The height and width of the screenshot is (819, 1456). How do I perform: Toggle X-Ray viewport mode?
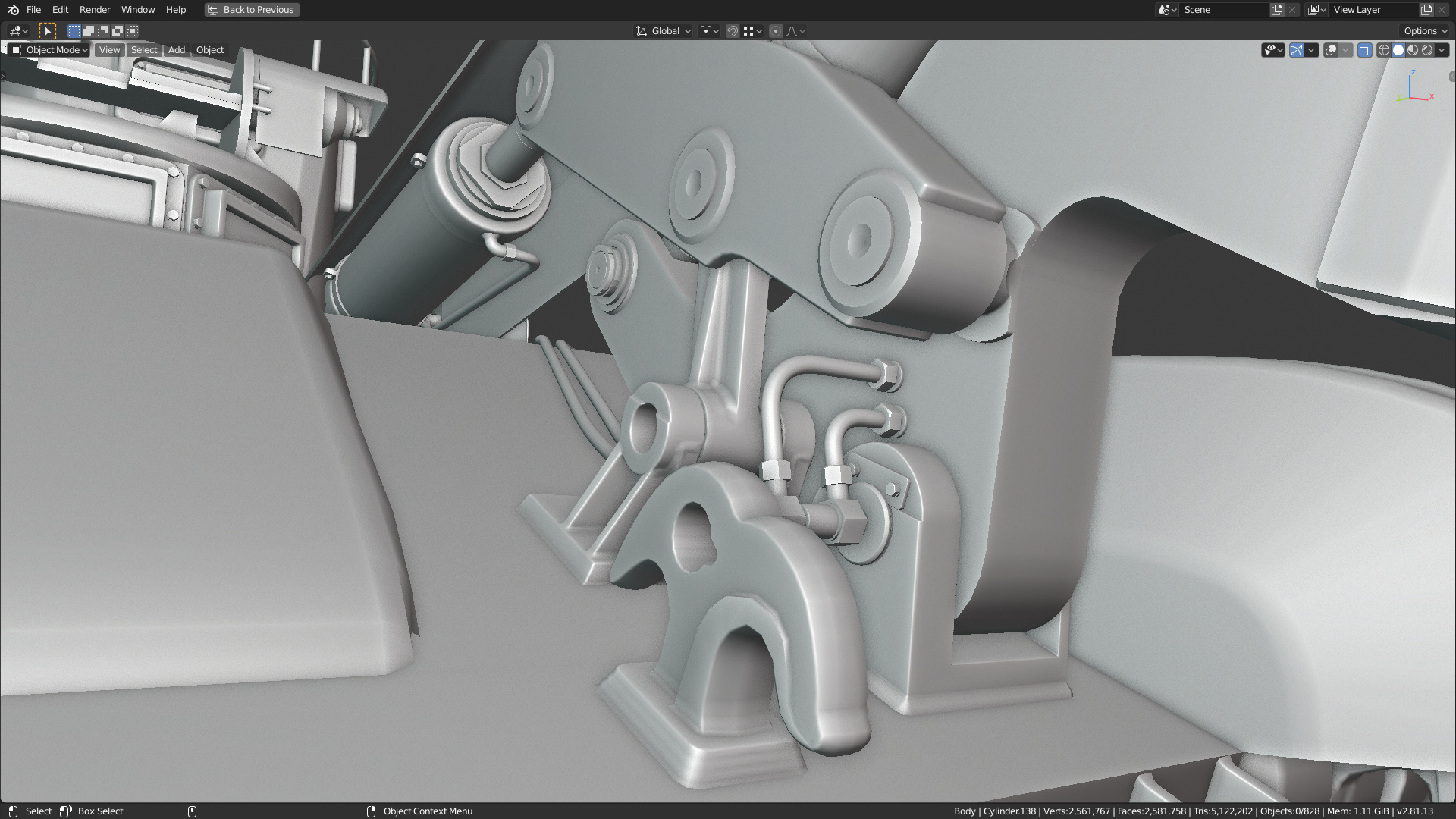pos(1364,50)
